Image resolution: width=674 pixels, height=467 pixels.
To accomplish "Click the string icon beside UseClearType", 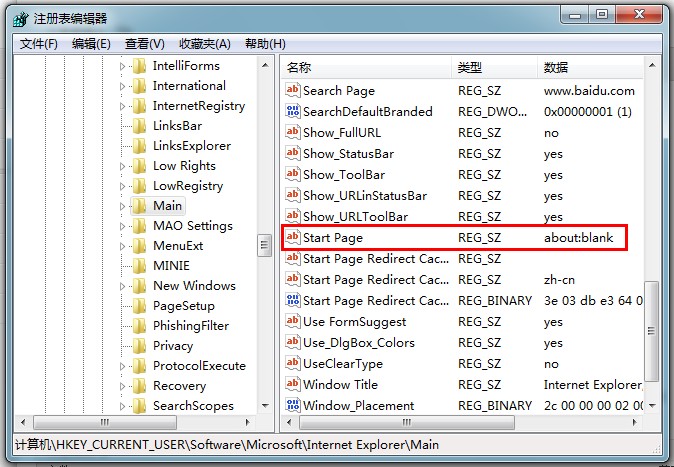I will [x=293, y=363].
